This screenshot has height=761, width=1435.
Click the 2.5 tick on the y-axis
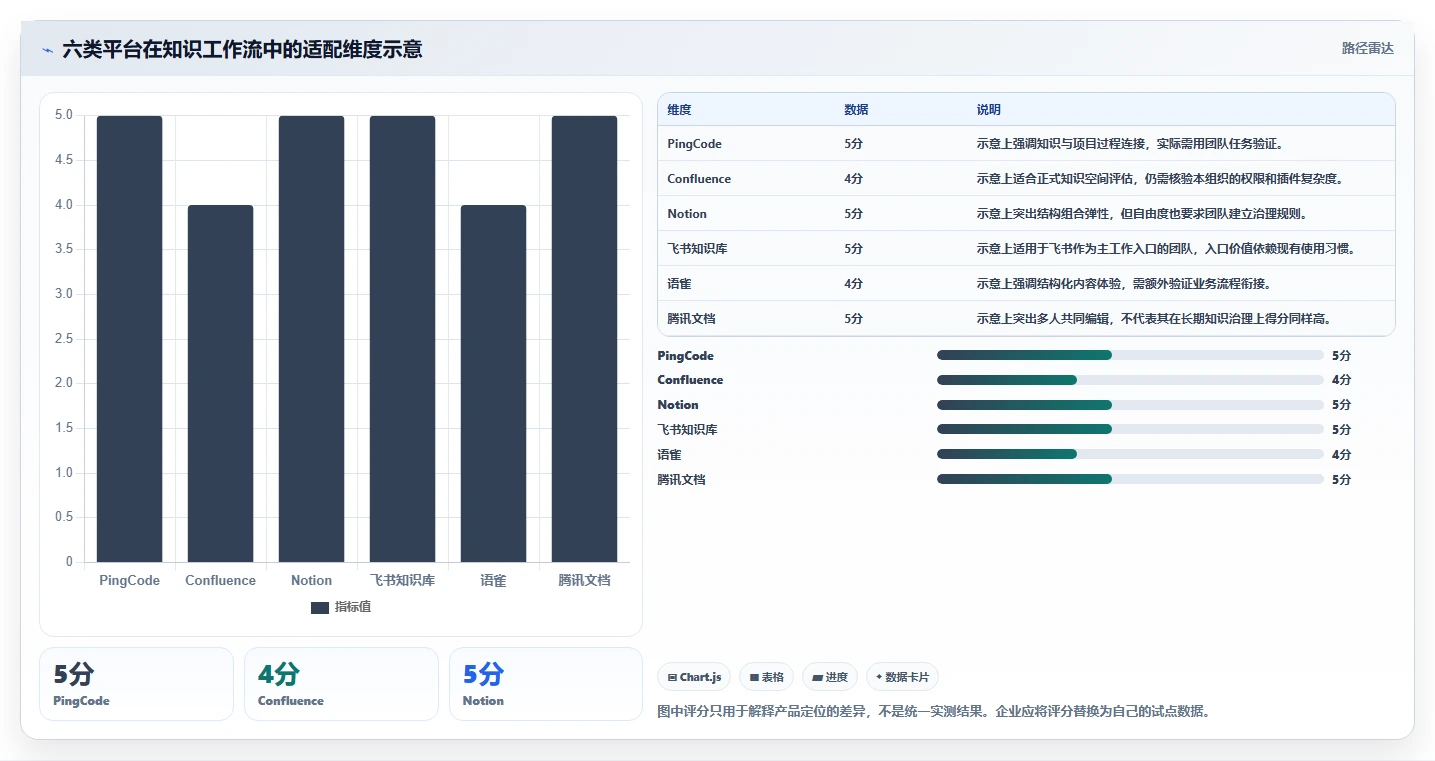[63, 339]
